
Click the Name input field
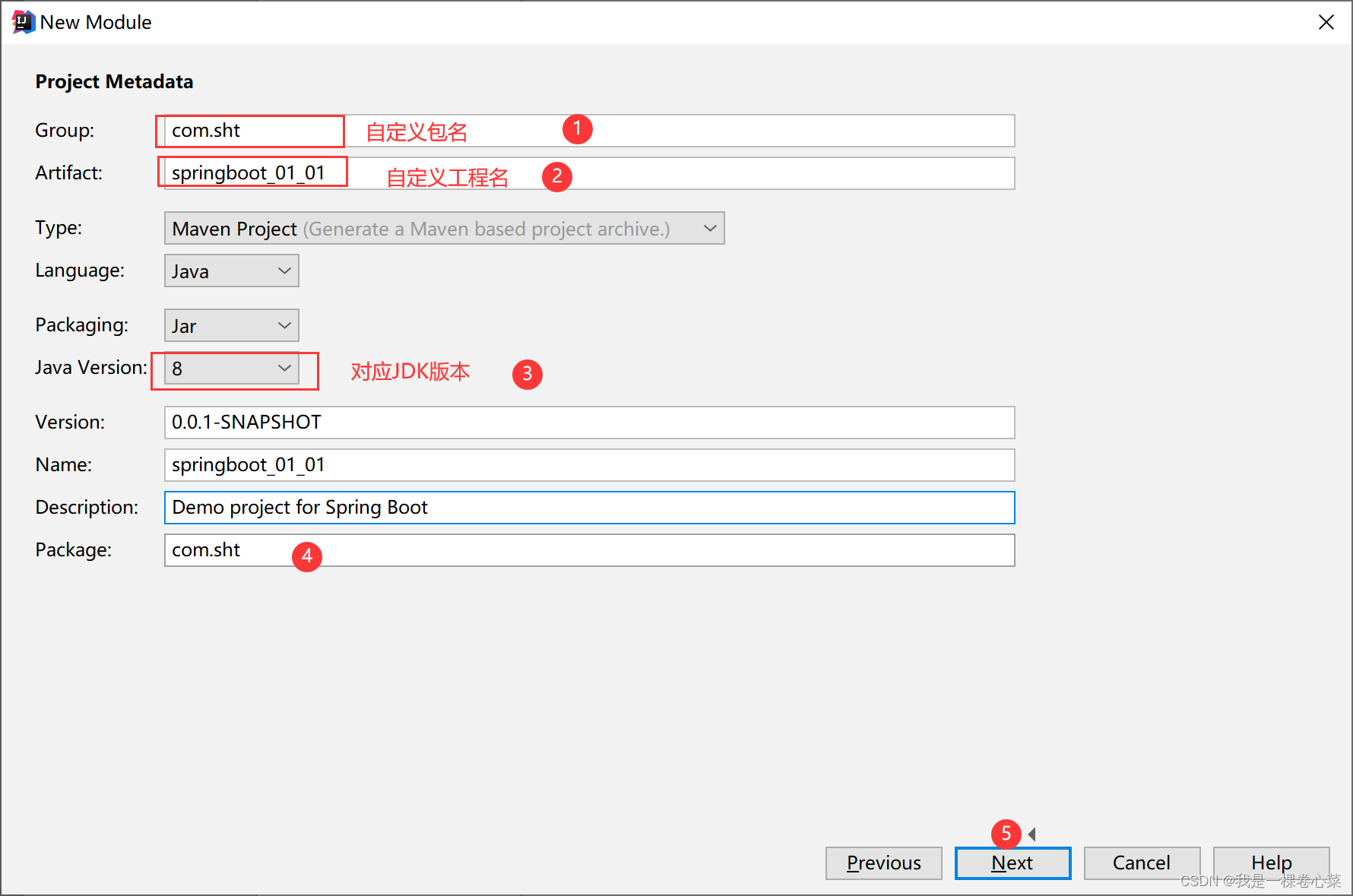pos(589,465)
